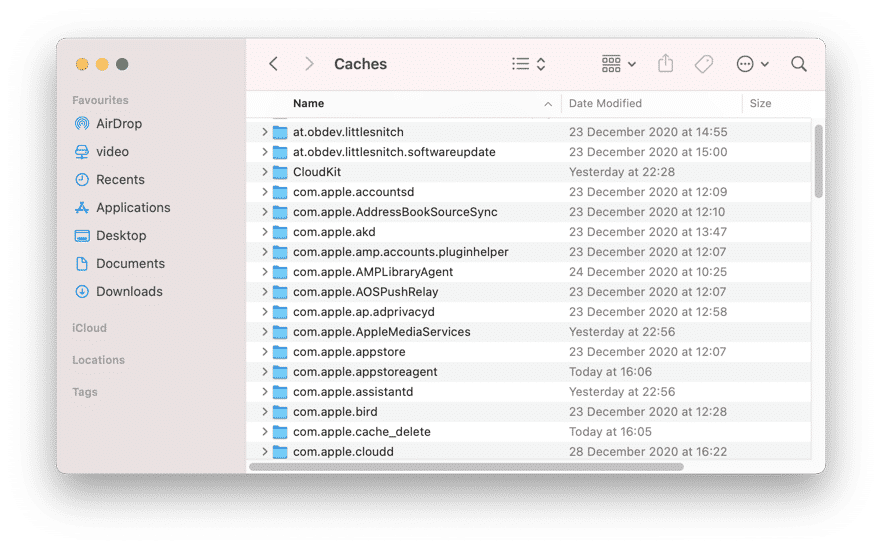Open AirDrop in the sidebar
This screenshot has height=548, width=882.
[109, 123]
